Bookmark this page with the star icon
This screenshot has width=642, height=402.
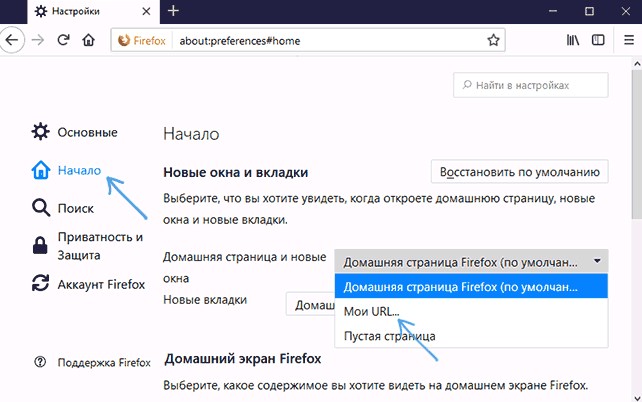493,40
